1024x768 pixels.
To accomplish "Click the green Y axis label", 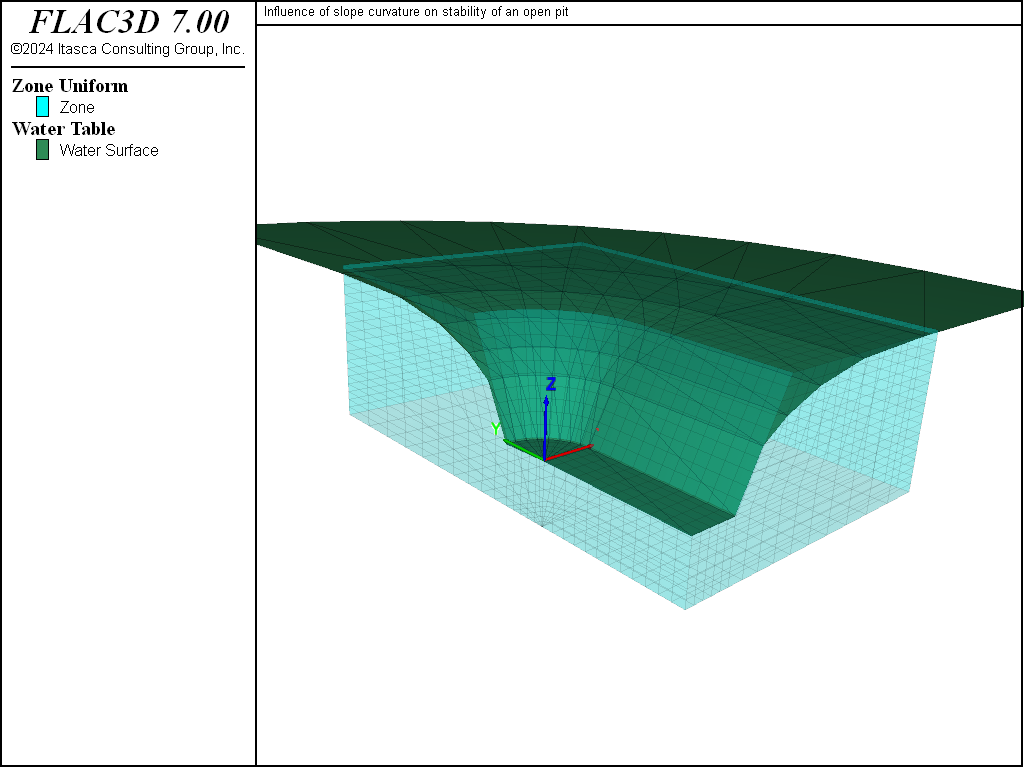I will point(496,429).
